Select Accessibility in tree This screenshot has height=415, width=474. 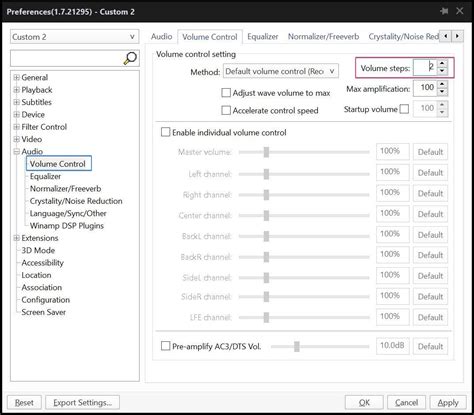pyautogui.click(x=42, y=263)
